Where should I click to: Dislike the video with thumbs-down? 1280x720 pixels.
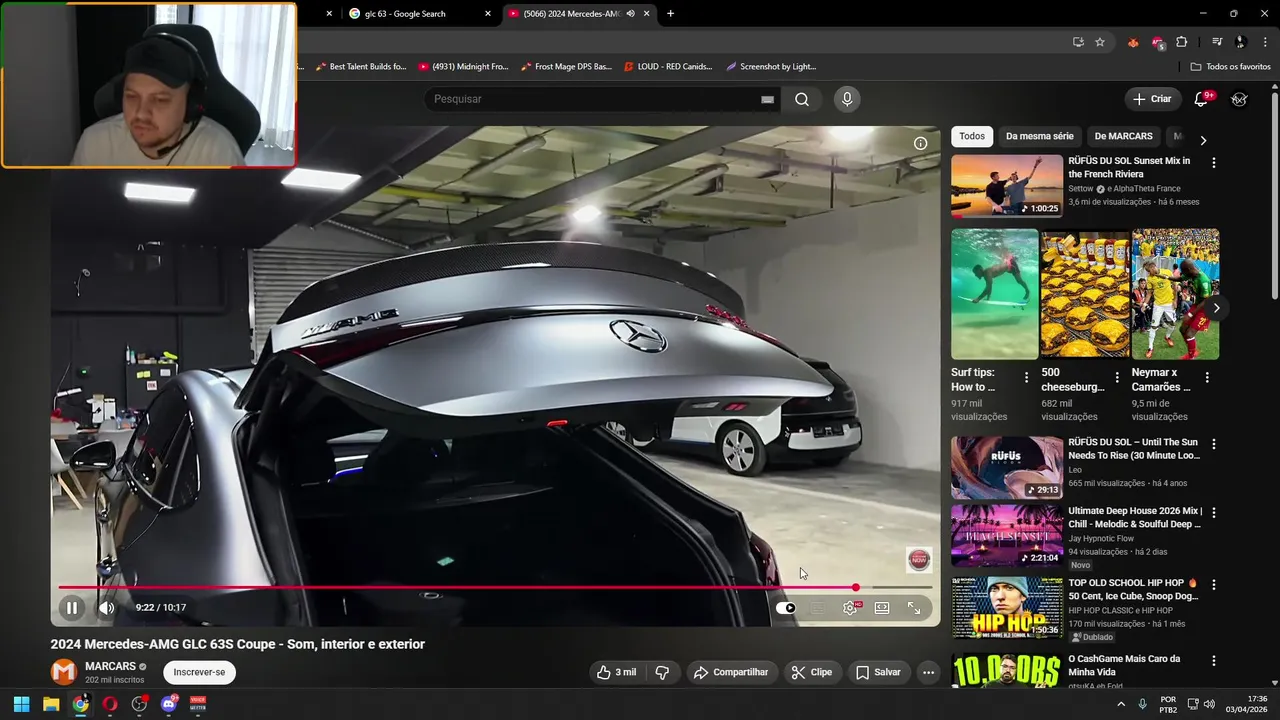[662, 672]
